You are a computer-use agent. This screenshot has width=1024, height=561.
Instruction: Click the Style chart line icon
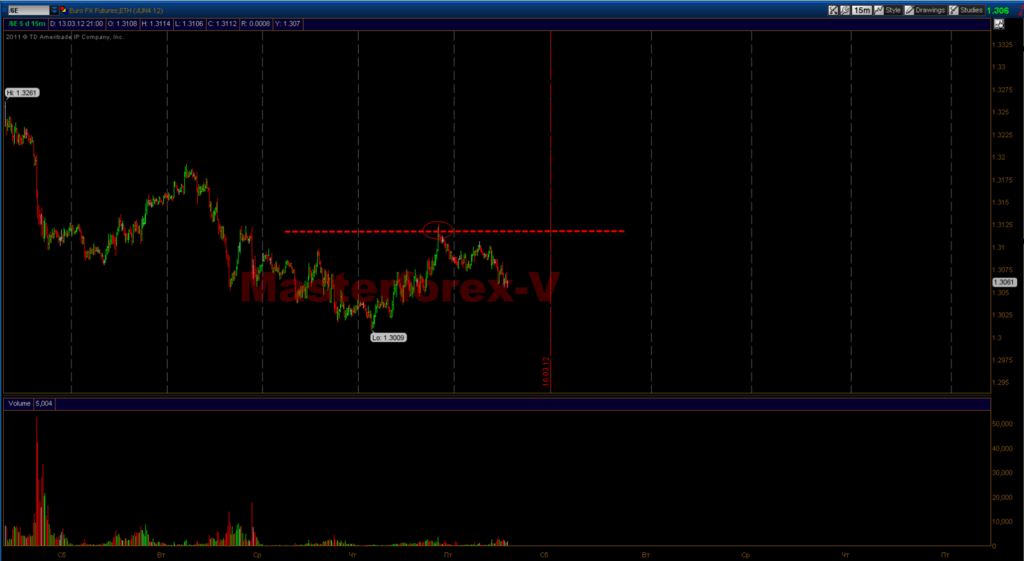click(x=879, y=10)
